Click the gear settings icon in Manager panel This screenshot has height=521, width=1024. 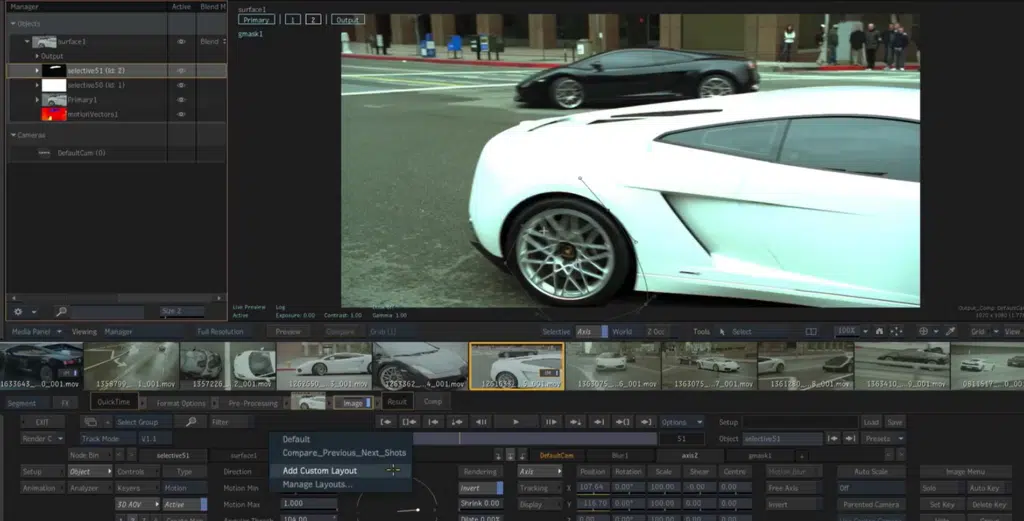18,312
